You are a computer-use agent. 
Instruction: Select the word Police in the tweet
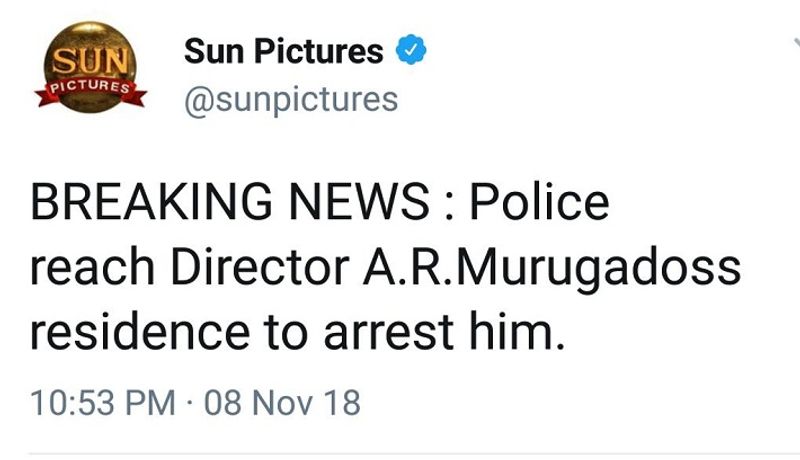tap(539, 203)
